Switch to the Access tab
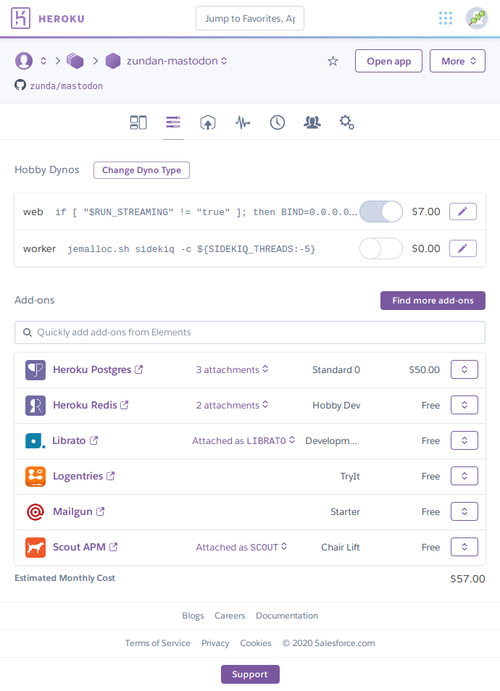 312,122
